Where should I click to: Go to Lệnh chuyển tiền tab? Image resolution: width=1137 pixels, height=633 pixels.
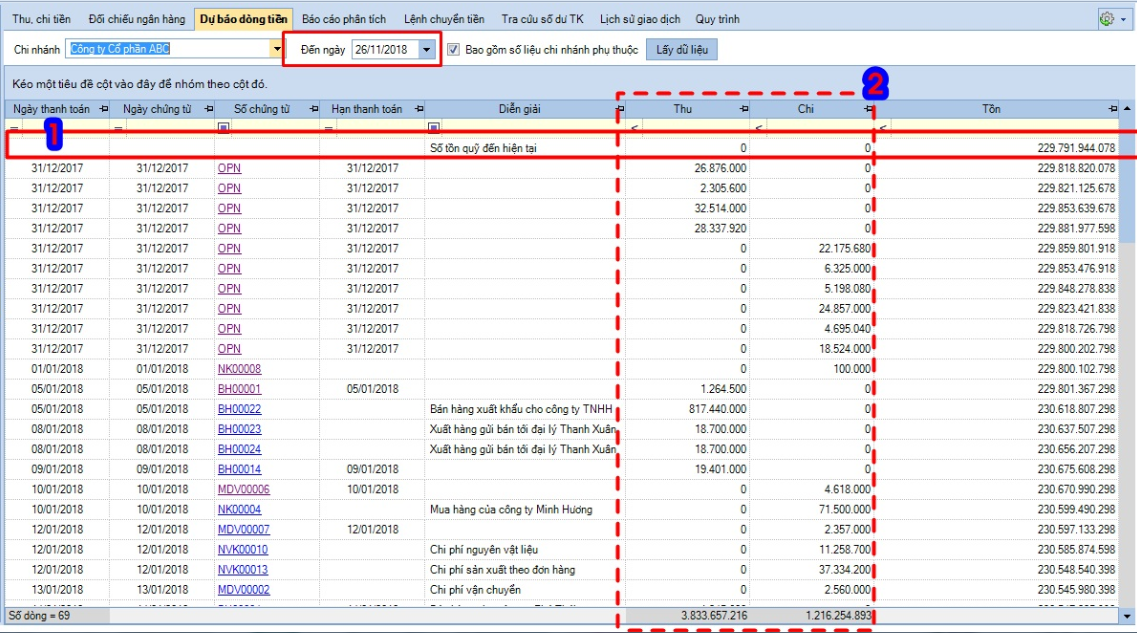pyautogui.click(x=444, y=19)
